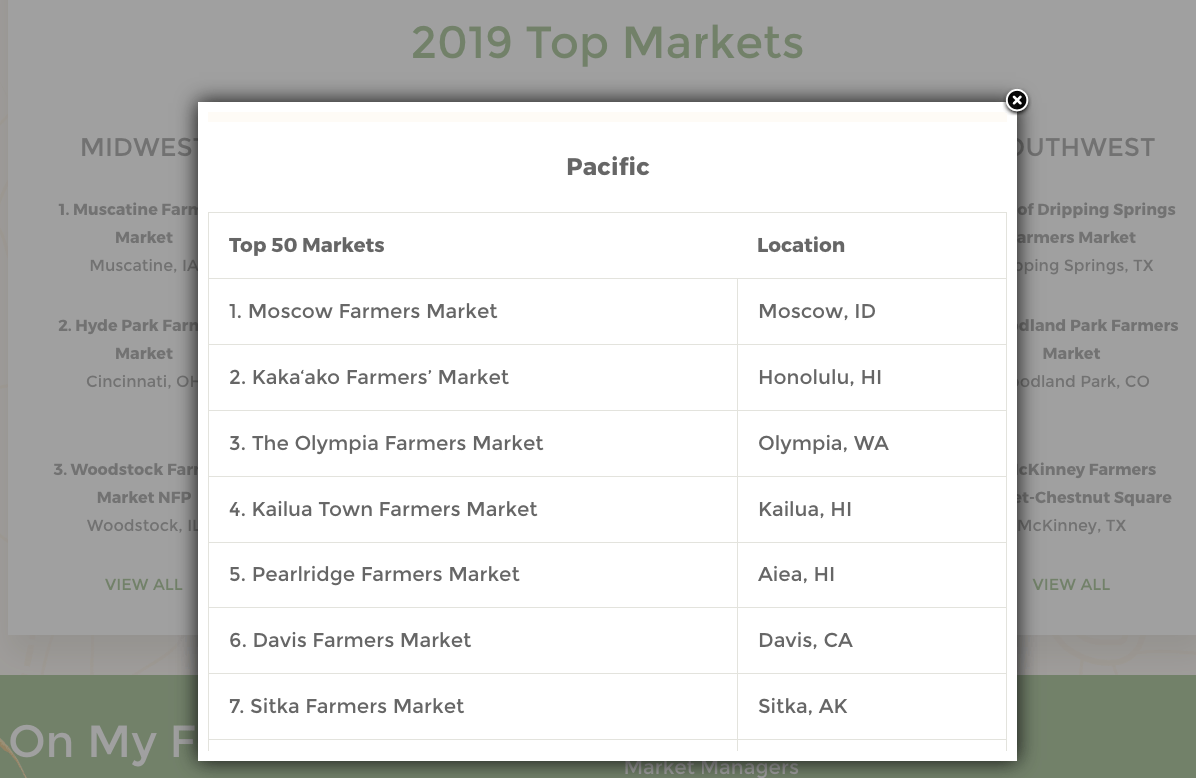Select Kailua Town Farmers Market row
This screenshot has width=1196, height=778.
[x=383, y=509]
